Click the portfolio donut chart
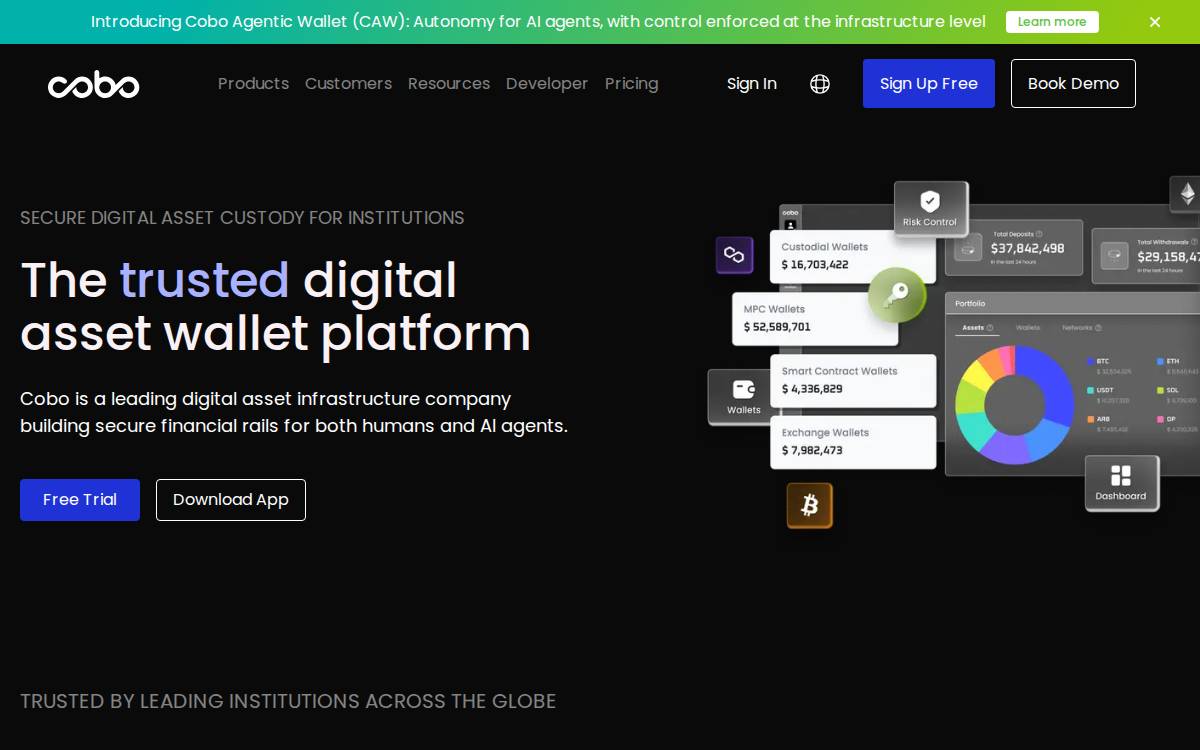Viewport: 1200px width, 750px height. click(x=1014, y=405)
